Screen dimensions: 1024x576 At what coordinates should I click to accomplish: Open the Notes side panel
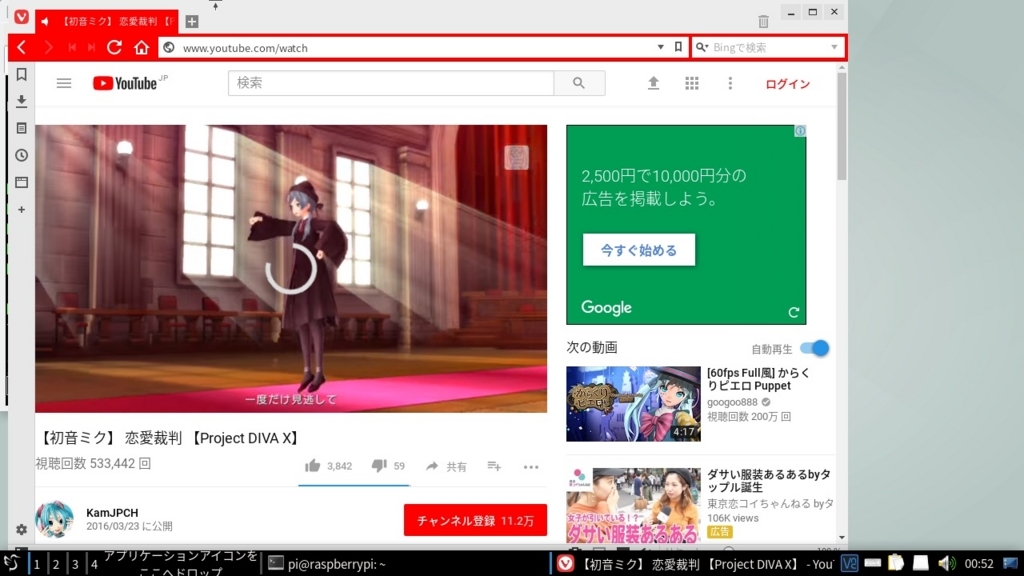pyautogui.click(x=22, y=129)
